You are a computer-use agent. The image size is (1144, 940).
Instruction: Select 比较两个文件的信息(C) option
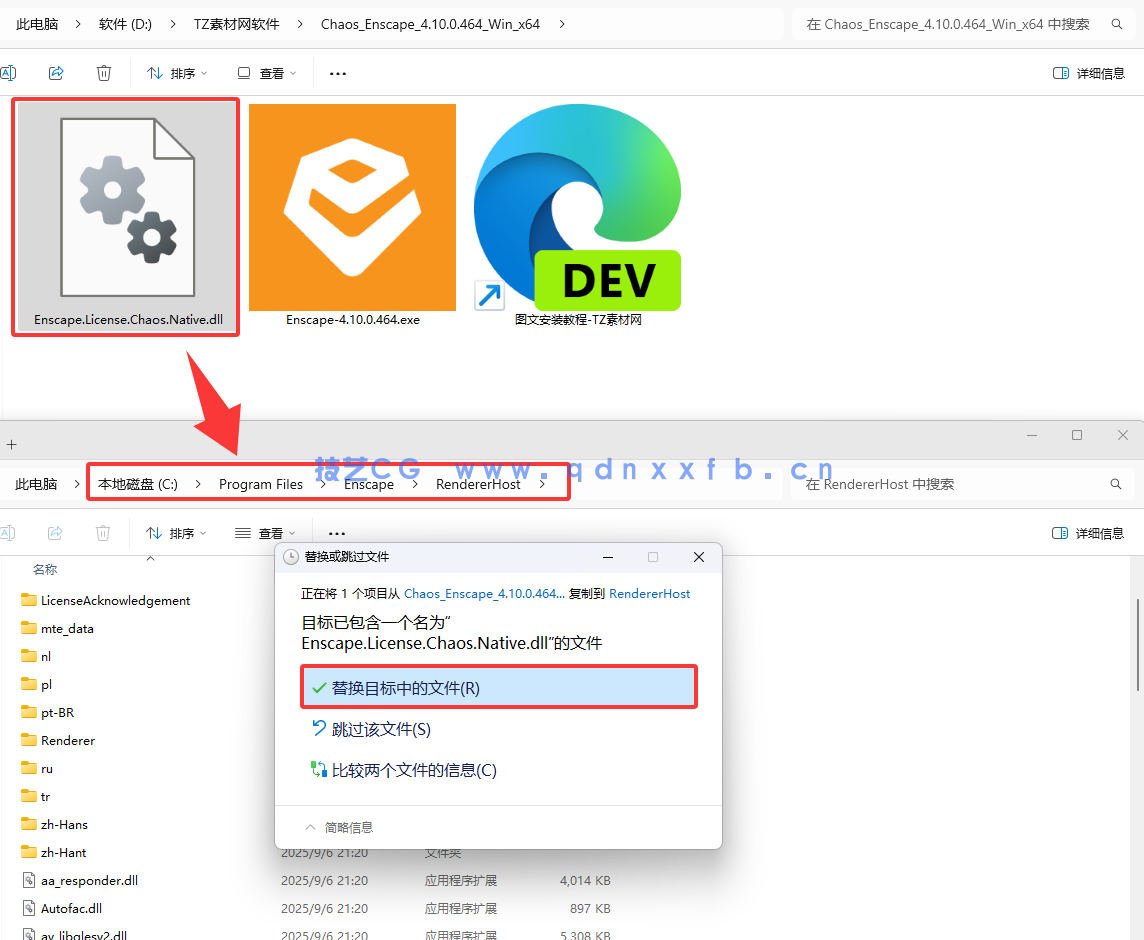[413, 770]
